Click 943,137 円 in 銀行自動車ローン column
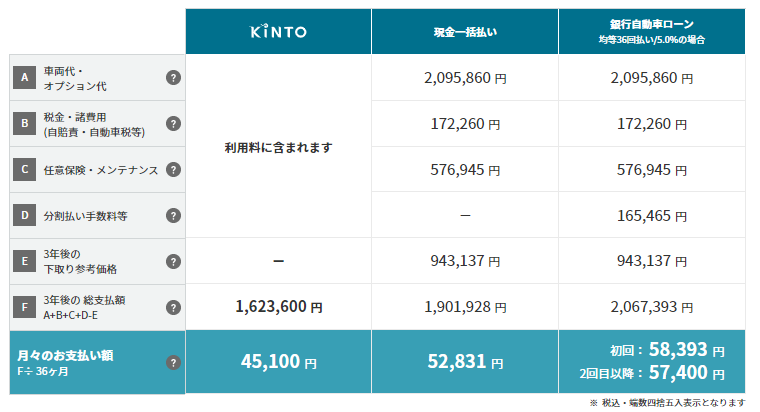The width and height of the screenshot is (760, 412). 651,261
